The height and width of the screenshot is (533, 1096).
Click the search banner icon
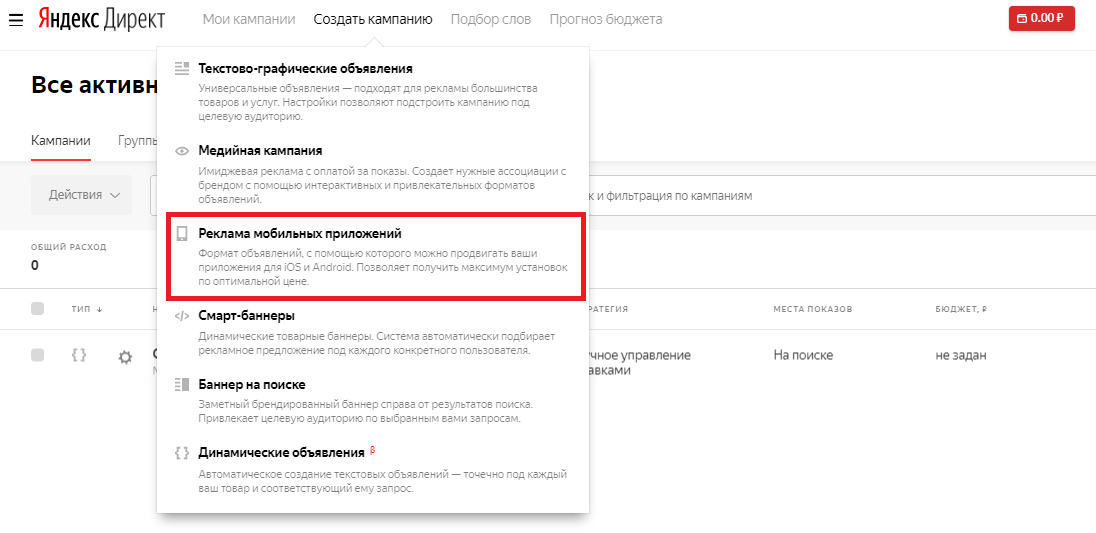click(182, 384)
